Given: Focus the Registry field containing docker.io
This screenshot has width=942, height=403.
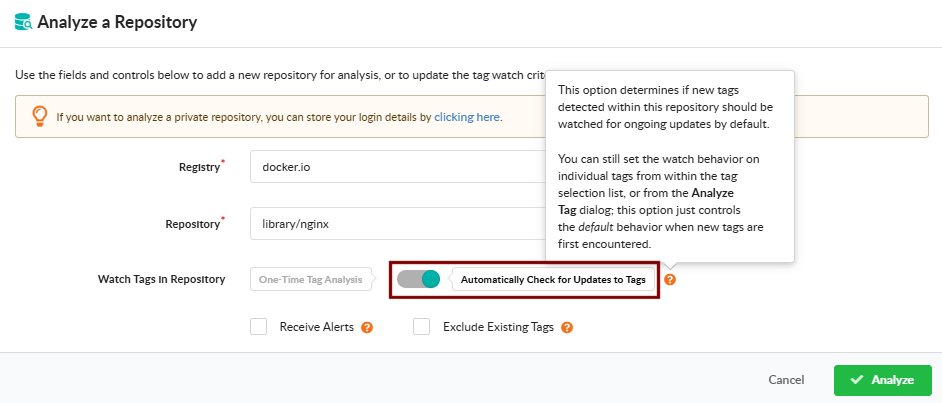Looking at the screenshot, I should point(398,166).
